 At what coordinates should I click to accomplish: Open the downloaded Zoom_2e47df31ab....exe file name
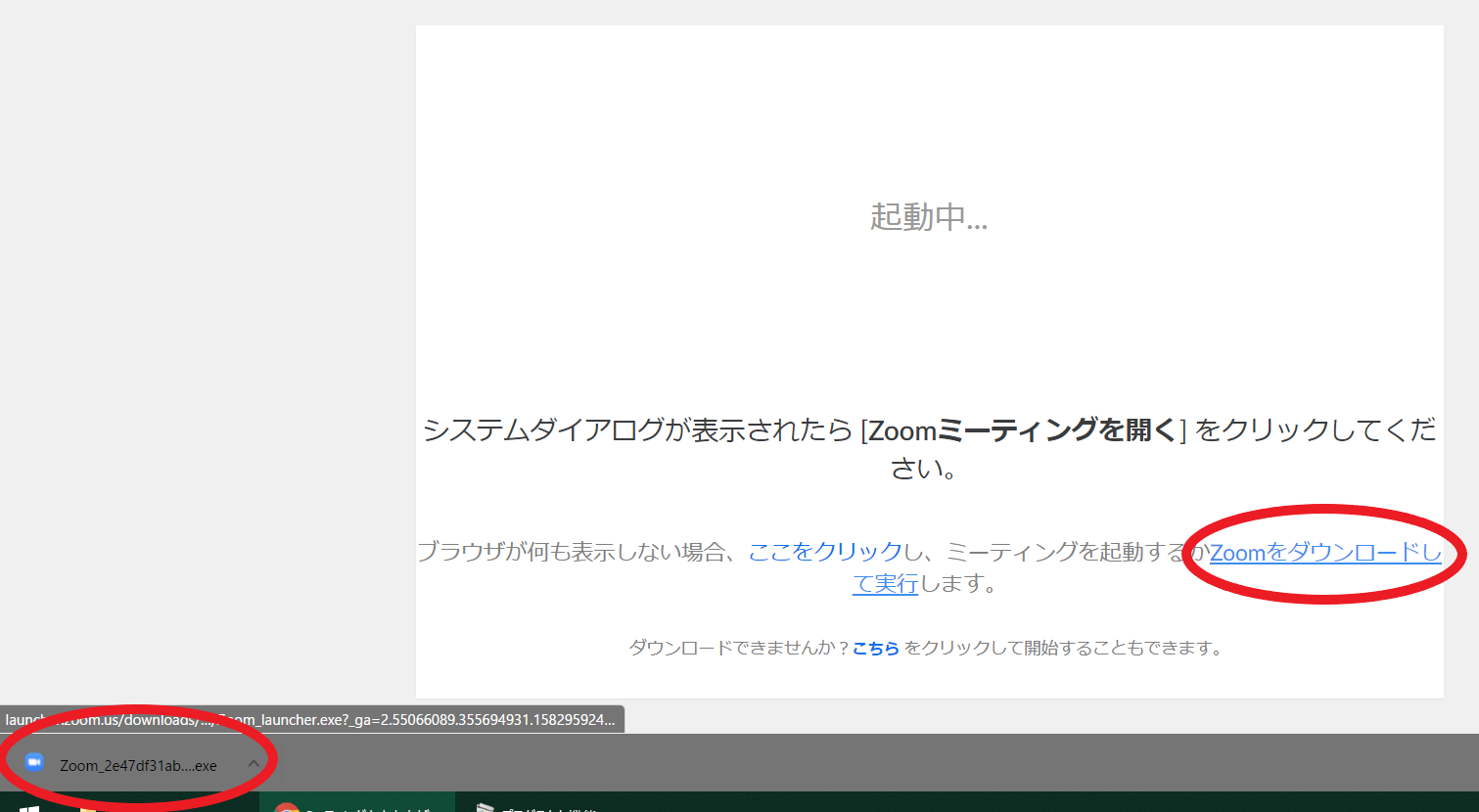pos(138,765)
